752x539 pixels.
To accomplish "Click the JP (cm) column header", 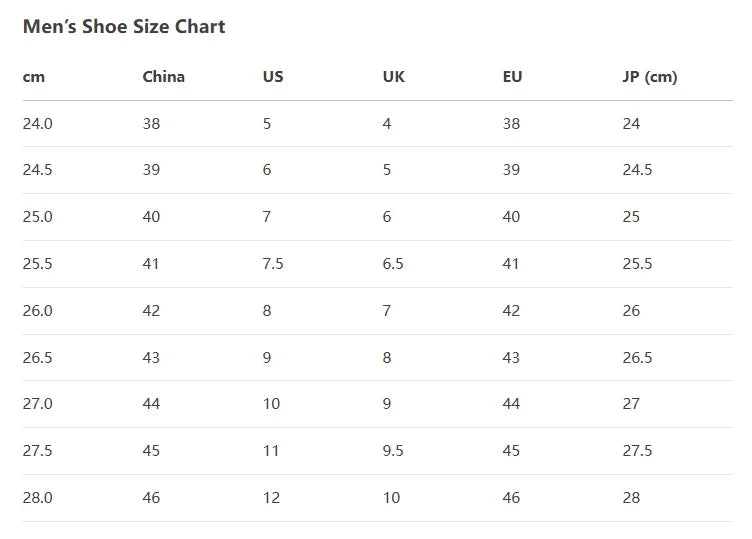I will click(650, 77).
